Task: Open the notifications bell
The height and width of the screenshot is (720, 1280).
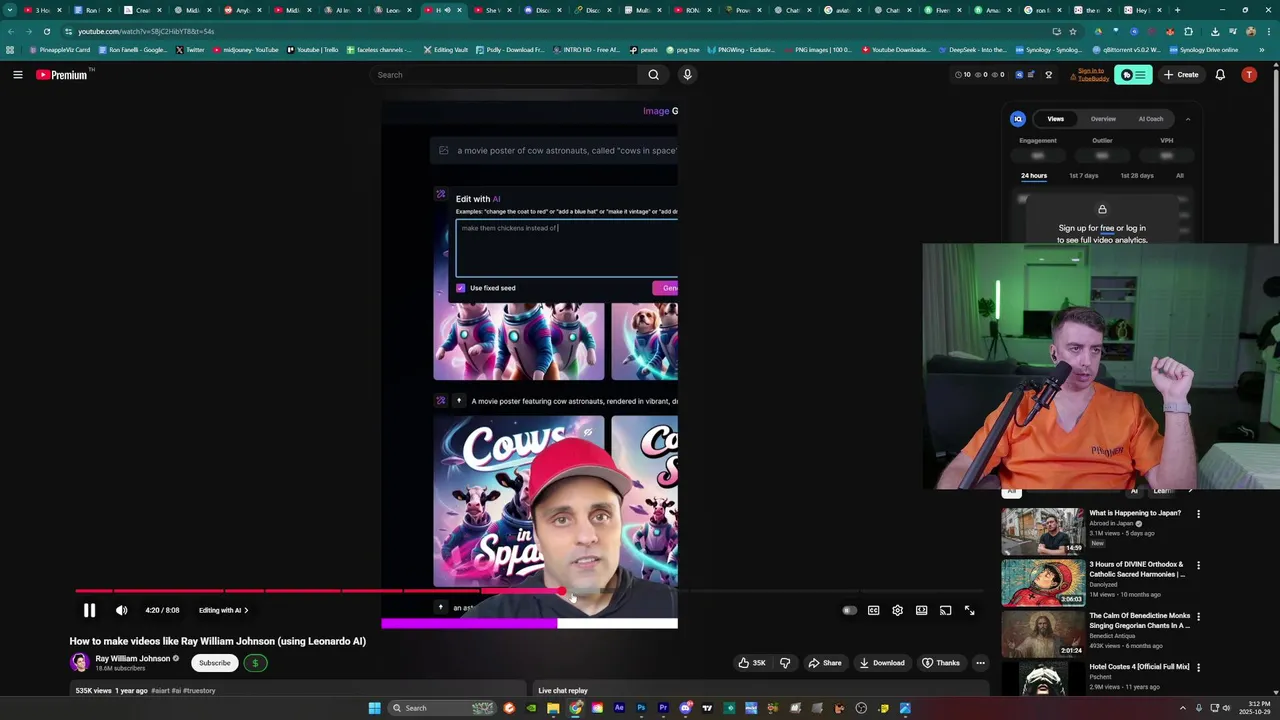Action: 1220,74
